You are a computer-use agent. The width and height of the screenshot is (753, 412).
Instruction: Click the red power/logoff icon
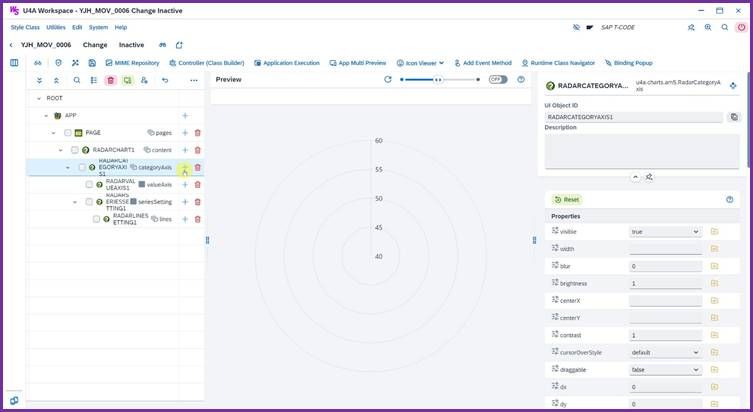(741, 27)
